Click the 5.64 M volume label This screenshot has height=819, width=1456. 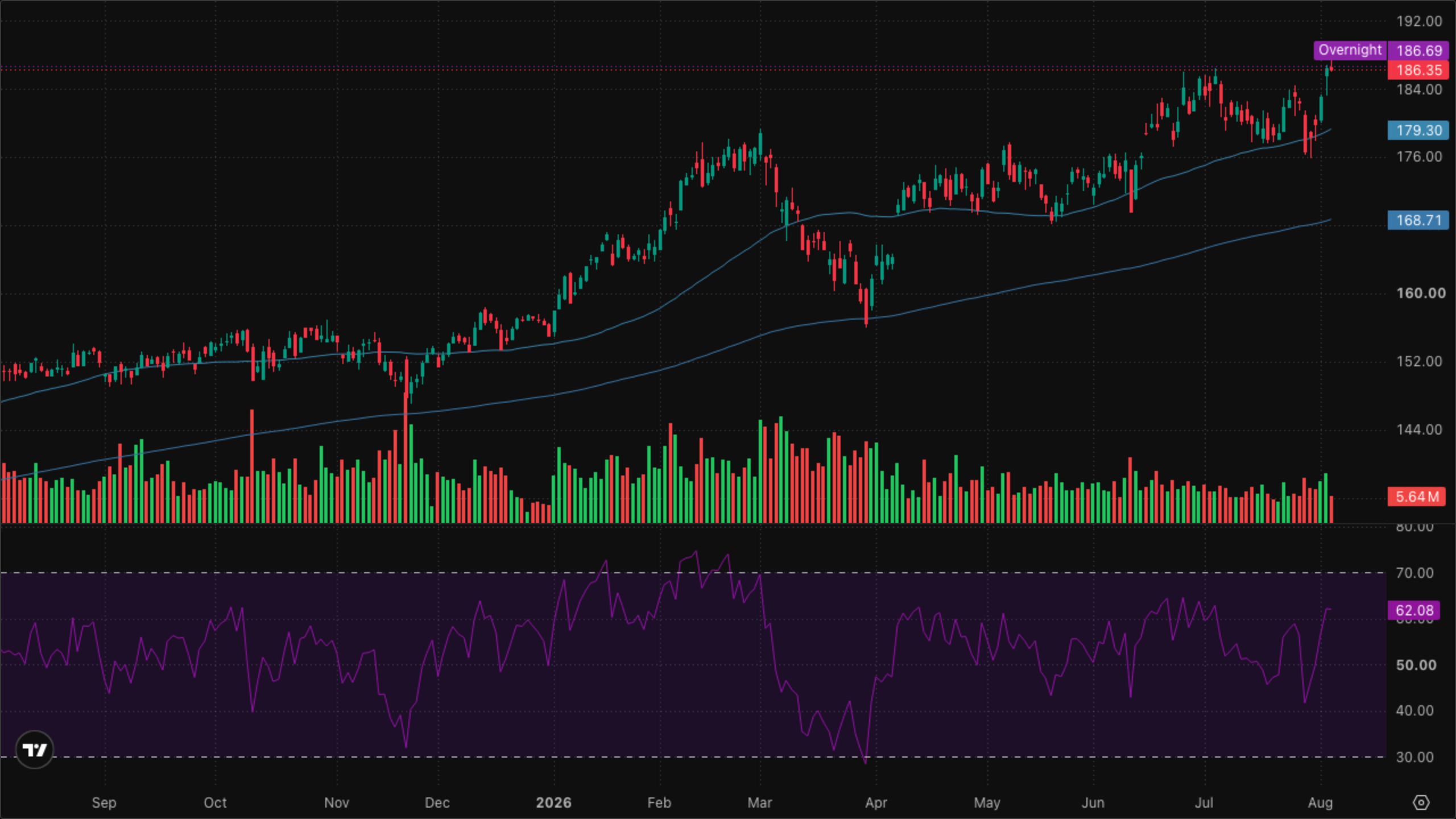[x=1416, y=497]
